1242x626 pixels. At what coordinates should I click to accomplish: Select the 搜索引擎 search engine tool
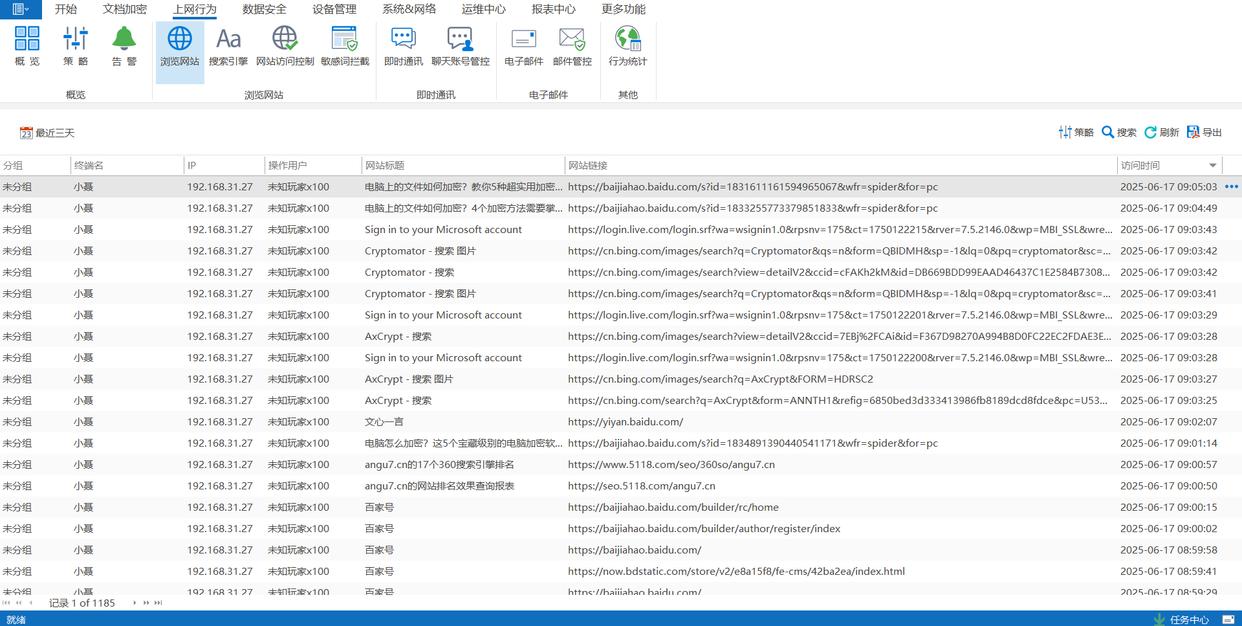228,47
